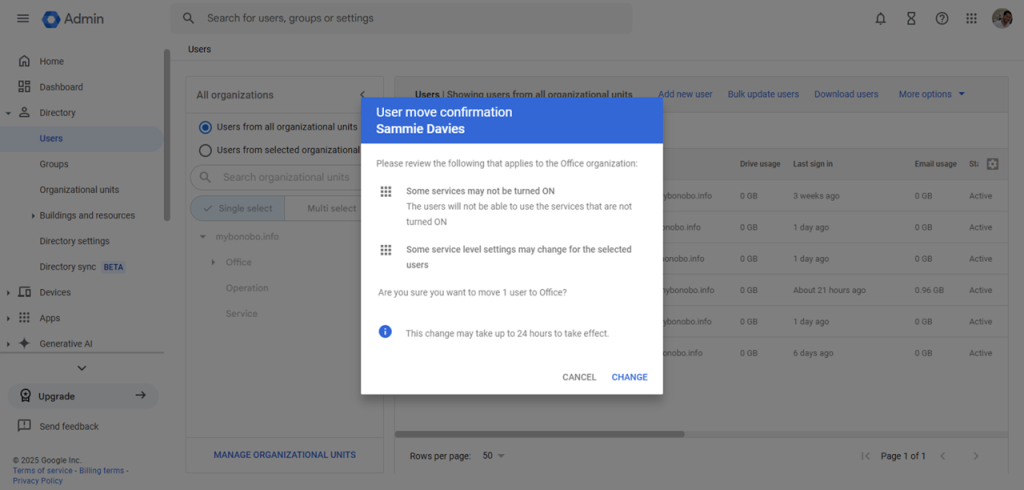This screenshot has width=1024, height=490.
Task: Collapse the mybonobo.info organization tree
Action: (203, 237)
